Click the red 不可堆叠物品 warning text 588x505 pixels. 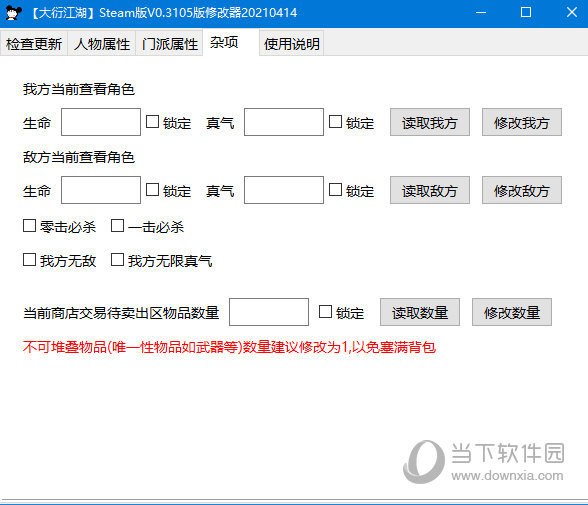click(x=229, y=347)
